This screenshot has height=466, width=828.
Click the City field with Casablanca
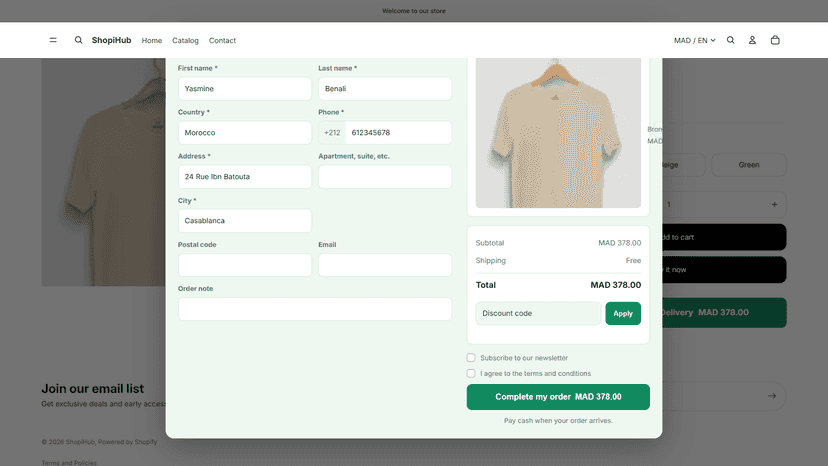[244, 220]
